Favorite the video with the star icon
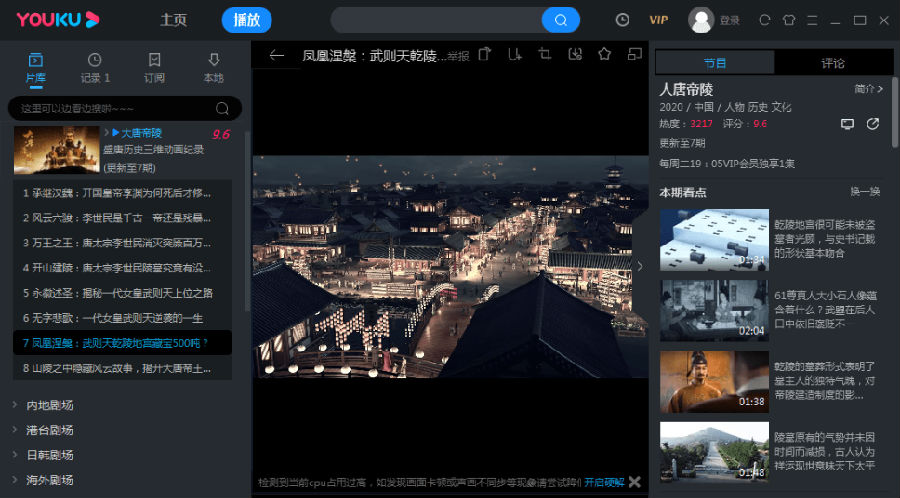The width and height of the screenshot is (900, 498). (x=604, y=54)
